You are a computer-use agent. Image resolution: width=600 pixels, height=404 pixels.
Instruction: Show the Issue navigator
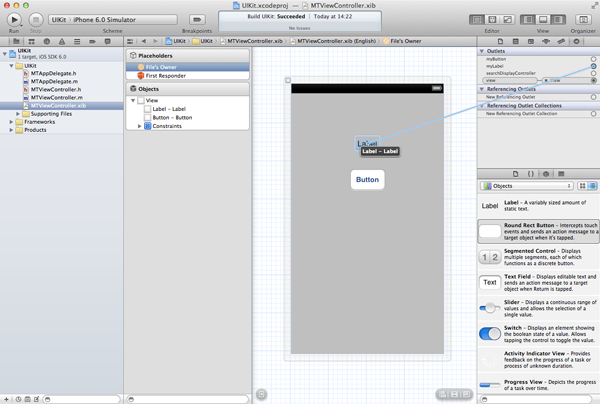tap(62, 41)
